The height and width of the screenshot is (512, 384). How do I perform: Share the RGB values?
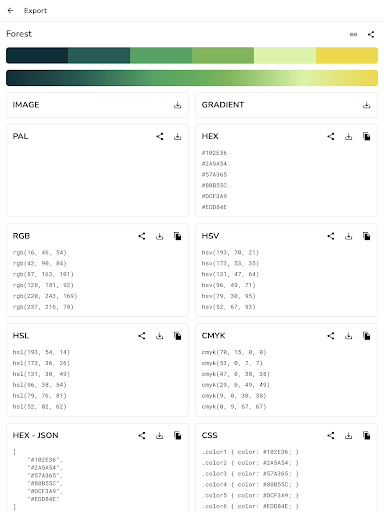pyautogui.click(x=142, y=236)
